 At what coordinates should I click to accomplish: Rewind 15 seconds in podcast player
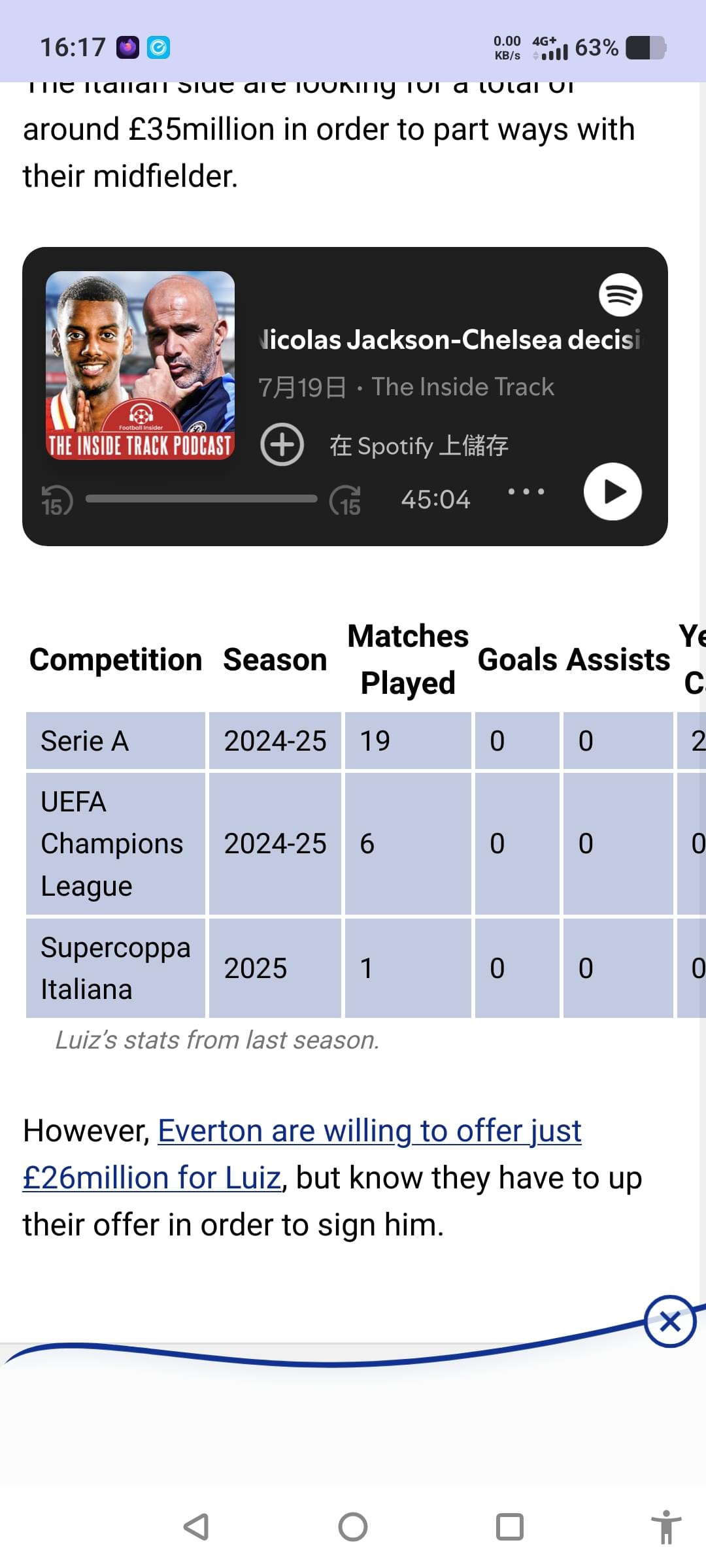coord(56,501)
